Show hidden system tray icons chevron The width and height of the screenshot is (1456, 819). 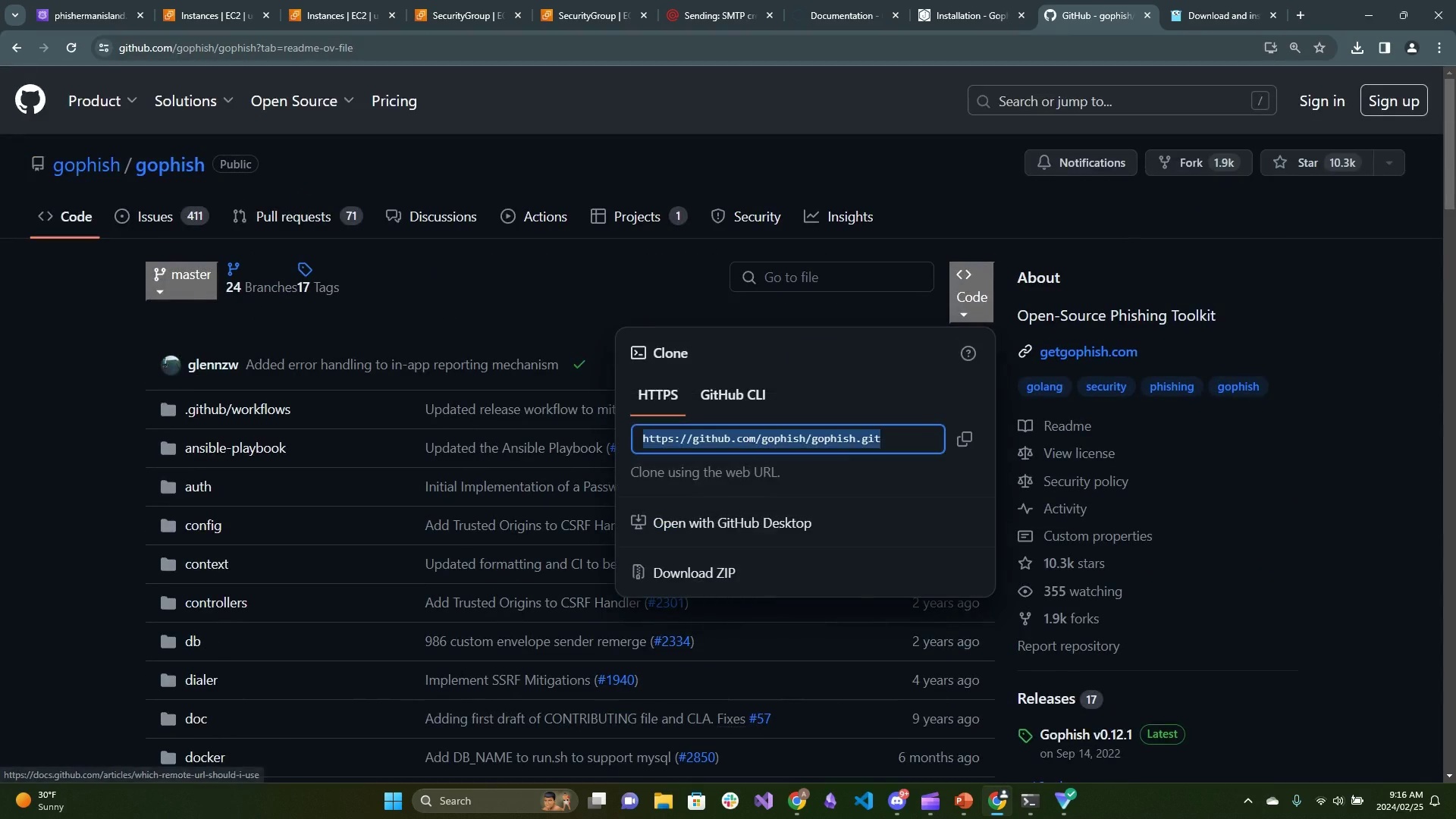[1247, 801]
